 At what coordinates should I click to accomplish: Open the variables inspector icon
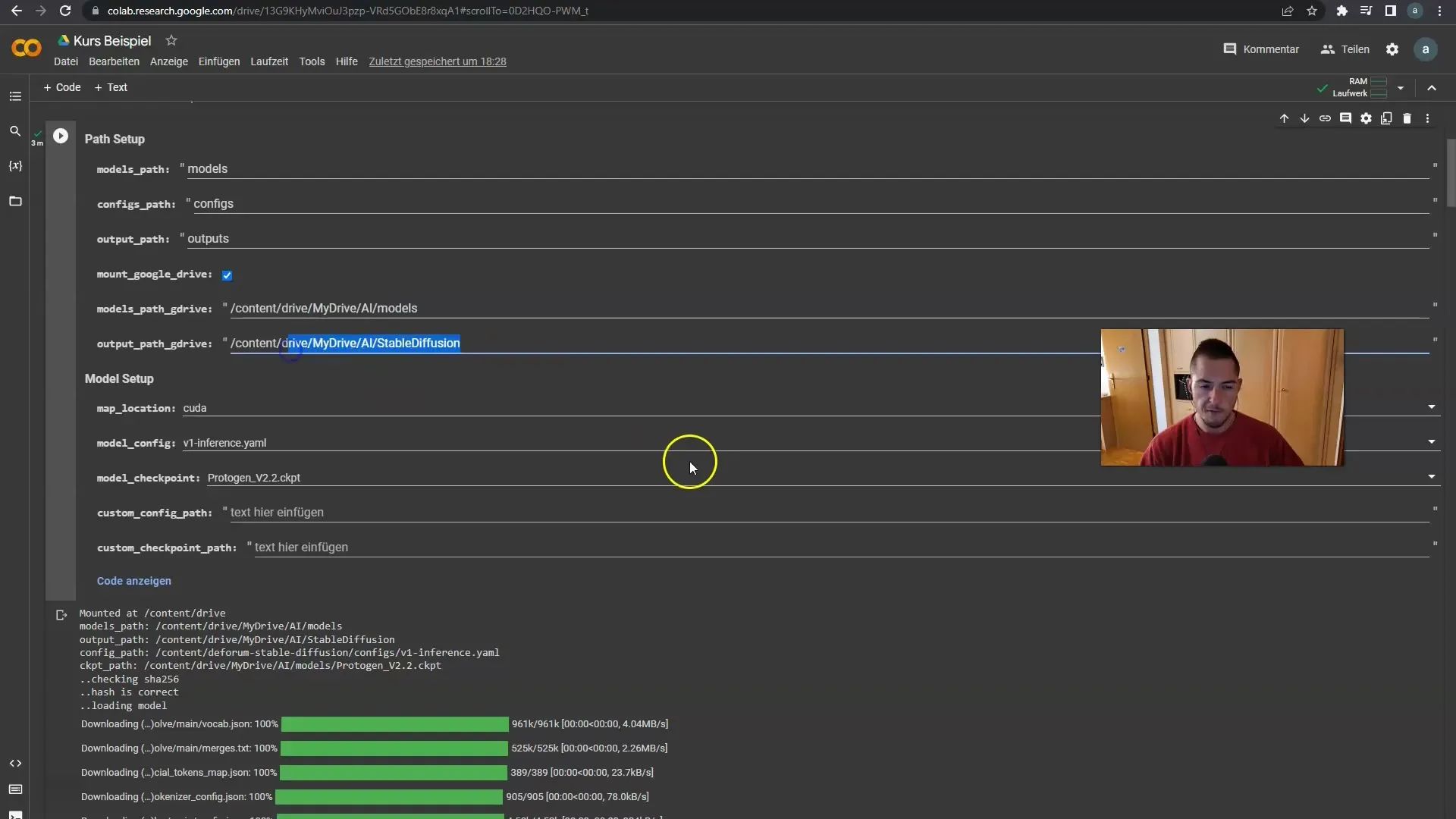tap(15, 166)
